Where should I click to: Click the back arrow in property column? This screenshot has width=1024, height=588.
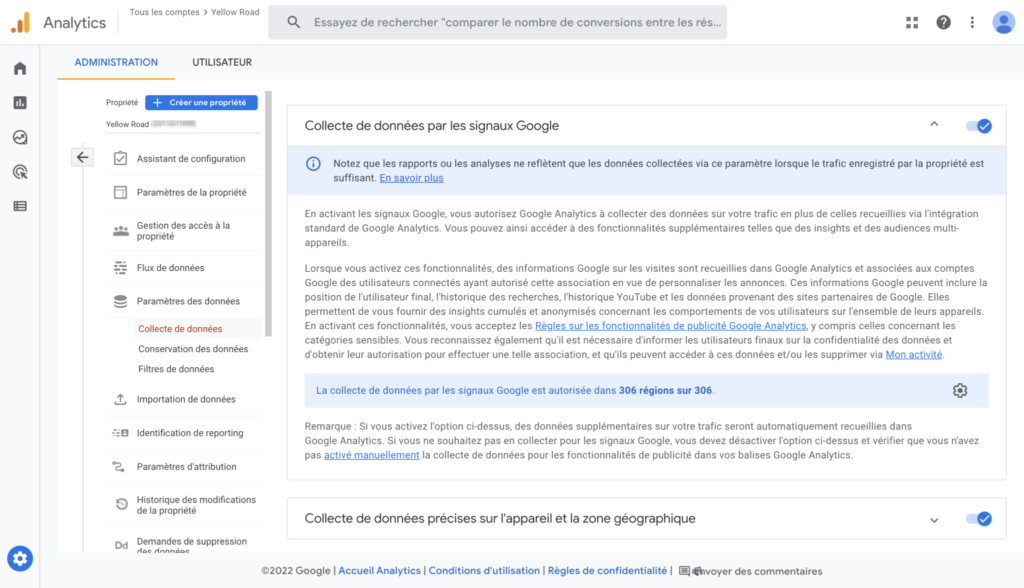(x=82, y=157)
